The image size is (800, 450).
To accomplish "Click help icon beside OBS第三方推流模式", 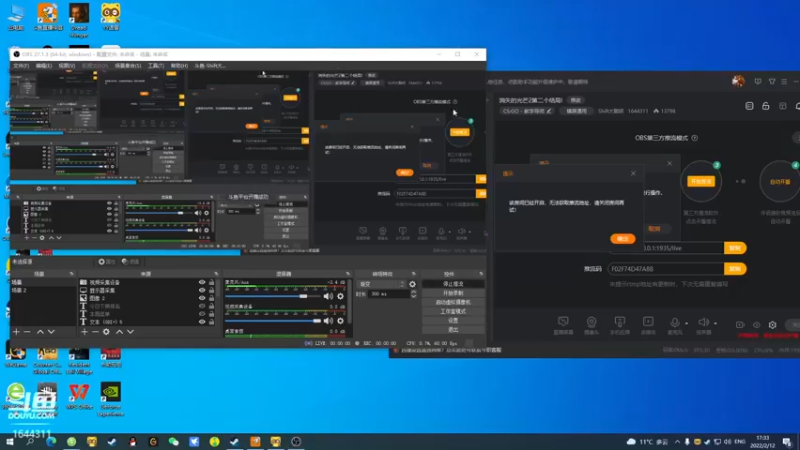I will pos(694,138).
